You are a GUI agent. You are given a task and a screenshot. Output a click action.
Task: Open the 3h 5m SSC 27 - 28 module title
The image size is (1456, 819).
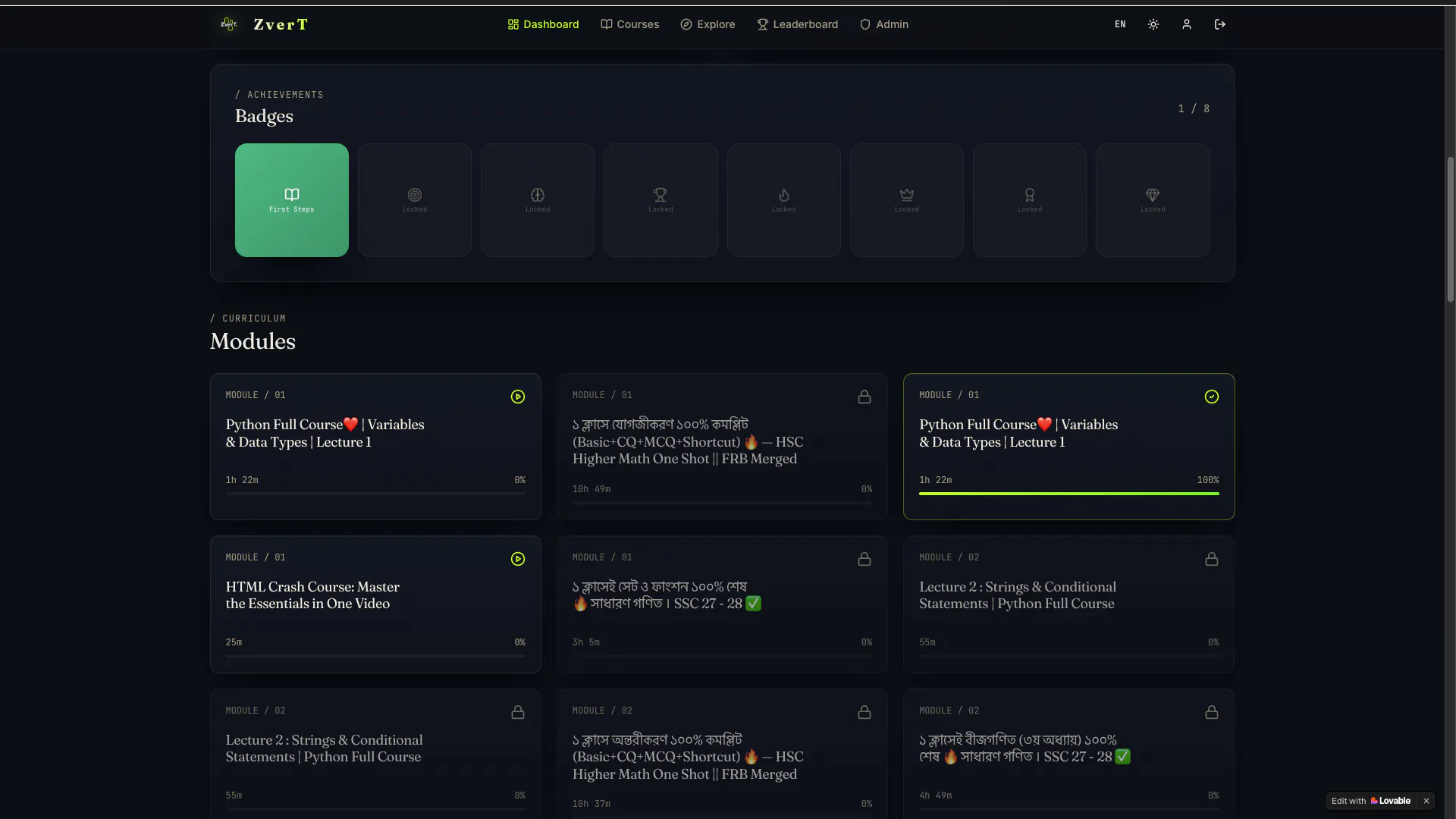[667, 595]
